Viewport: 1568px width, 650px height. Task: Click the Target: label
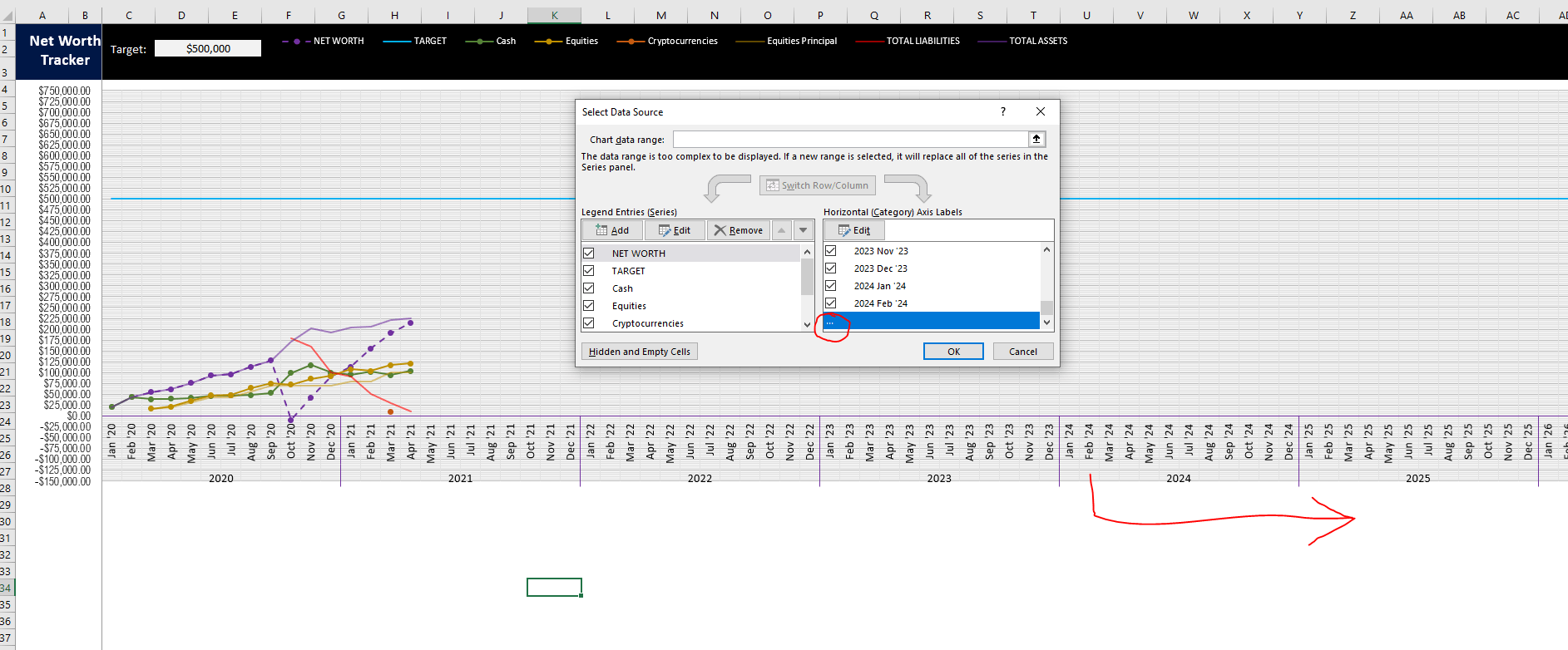point(128,49)
